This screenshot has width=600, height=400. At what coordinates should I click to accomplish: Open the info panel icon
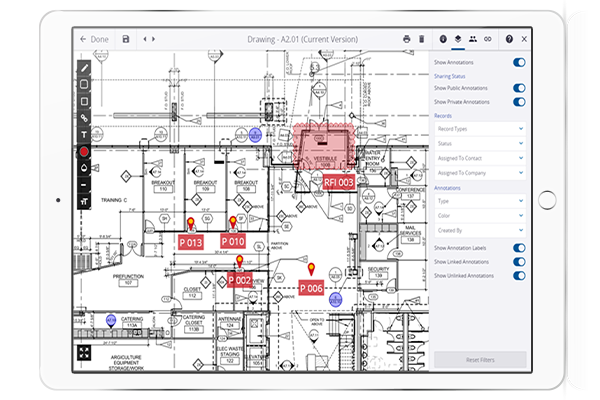(x=443, y=39)
